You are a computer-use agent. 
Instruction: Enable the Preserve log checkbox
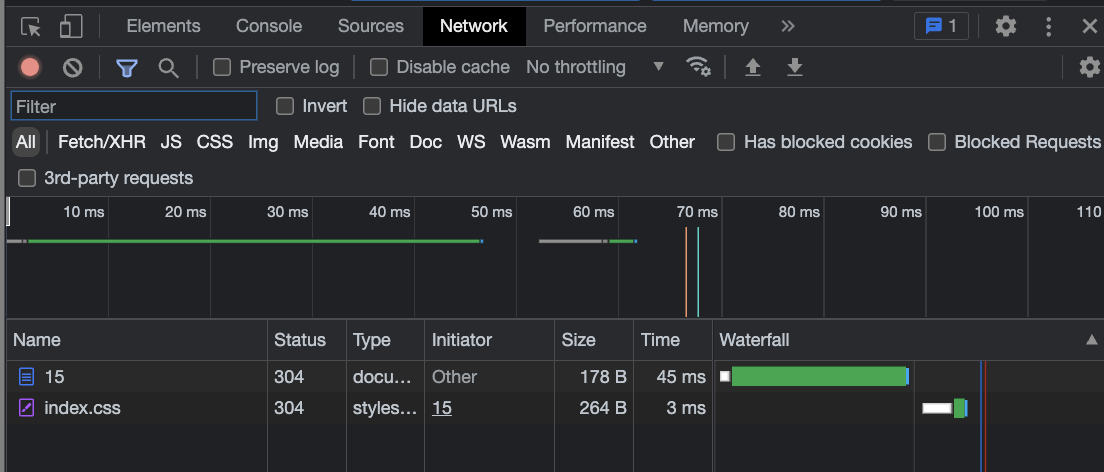[223, 67]
